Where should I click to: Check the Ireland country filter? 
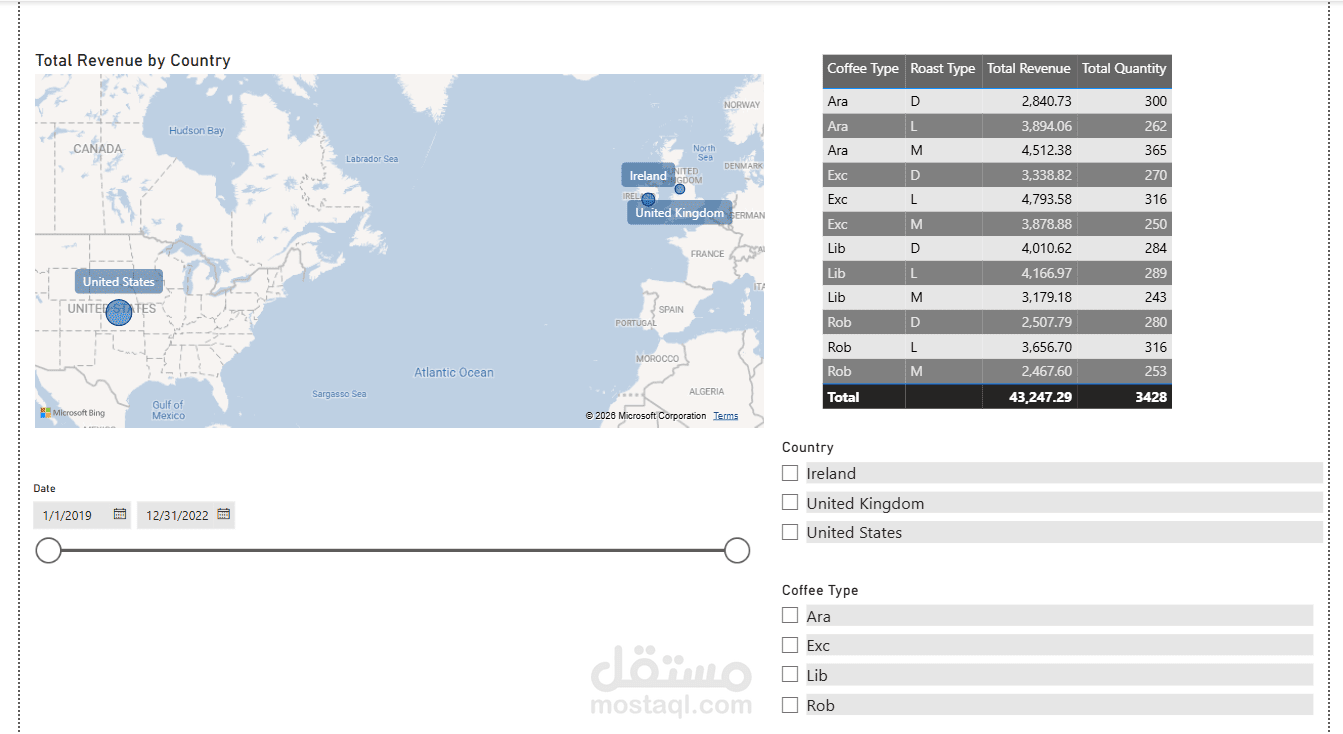click(x=789, y=473)
